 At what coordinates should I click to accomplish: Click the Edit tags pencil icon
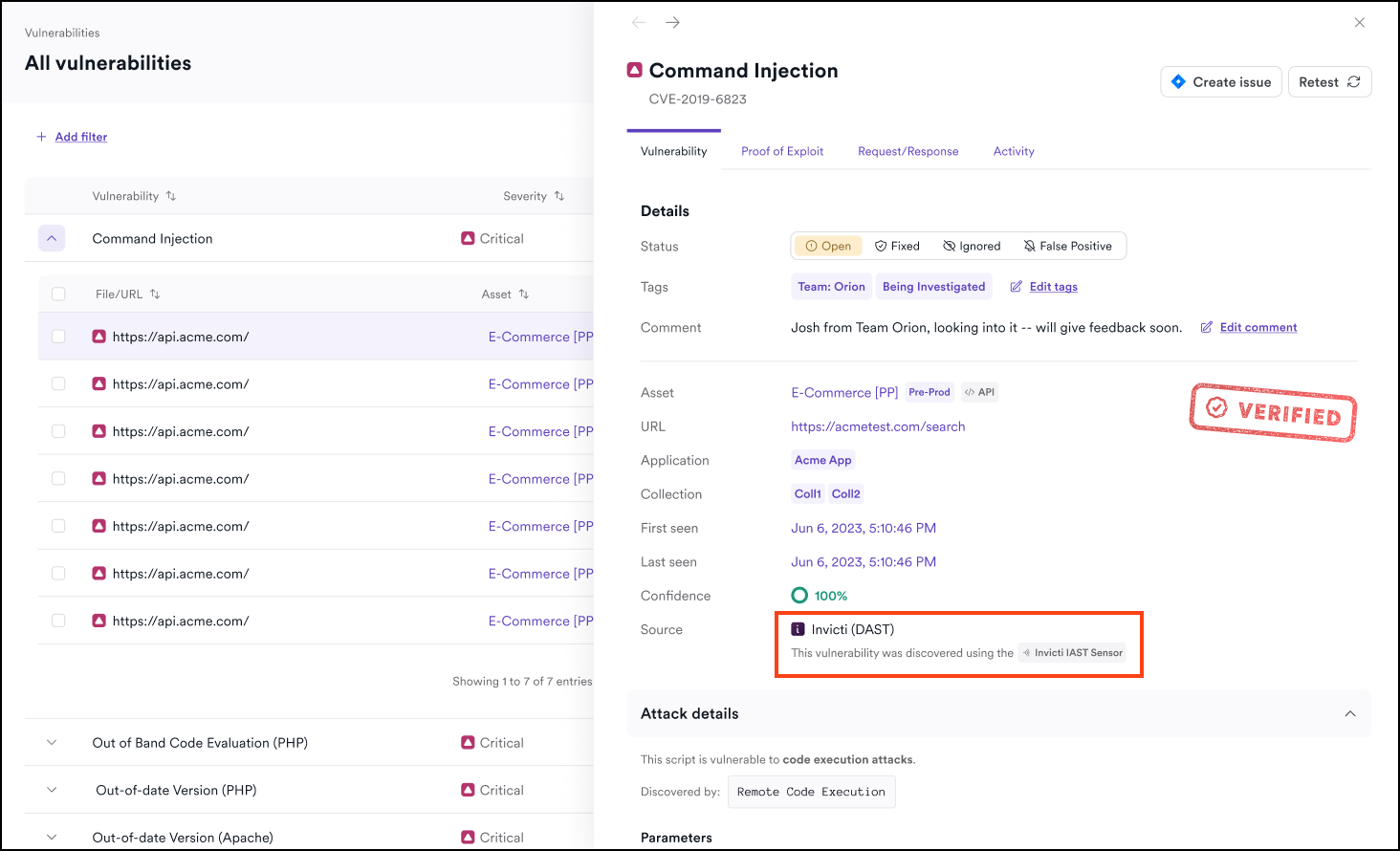point(1014,286)
